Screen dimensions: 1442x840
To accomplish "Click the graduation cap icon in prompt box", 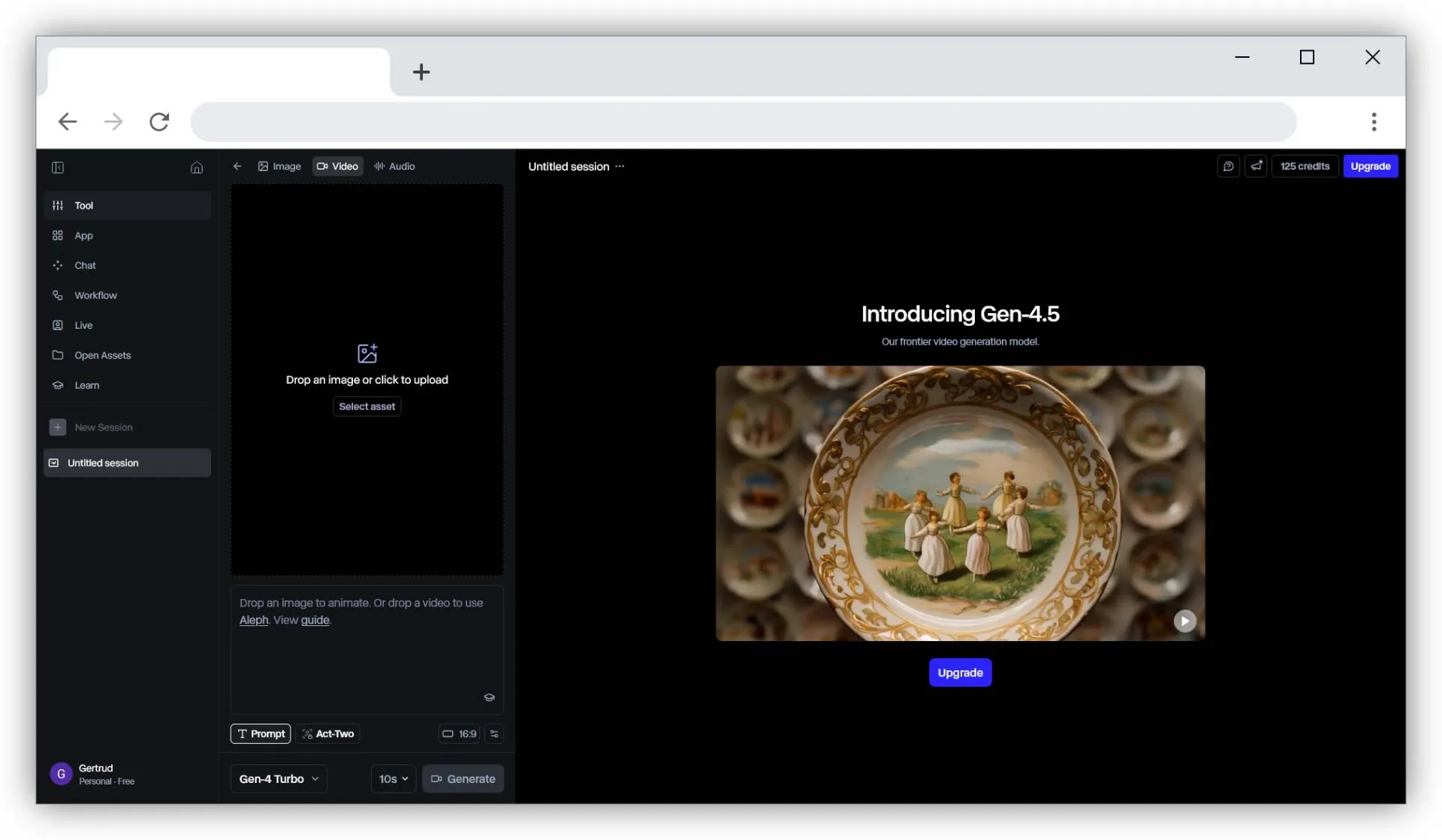I will pyautogui.click(x=489, y=697).
